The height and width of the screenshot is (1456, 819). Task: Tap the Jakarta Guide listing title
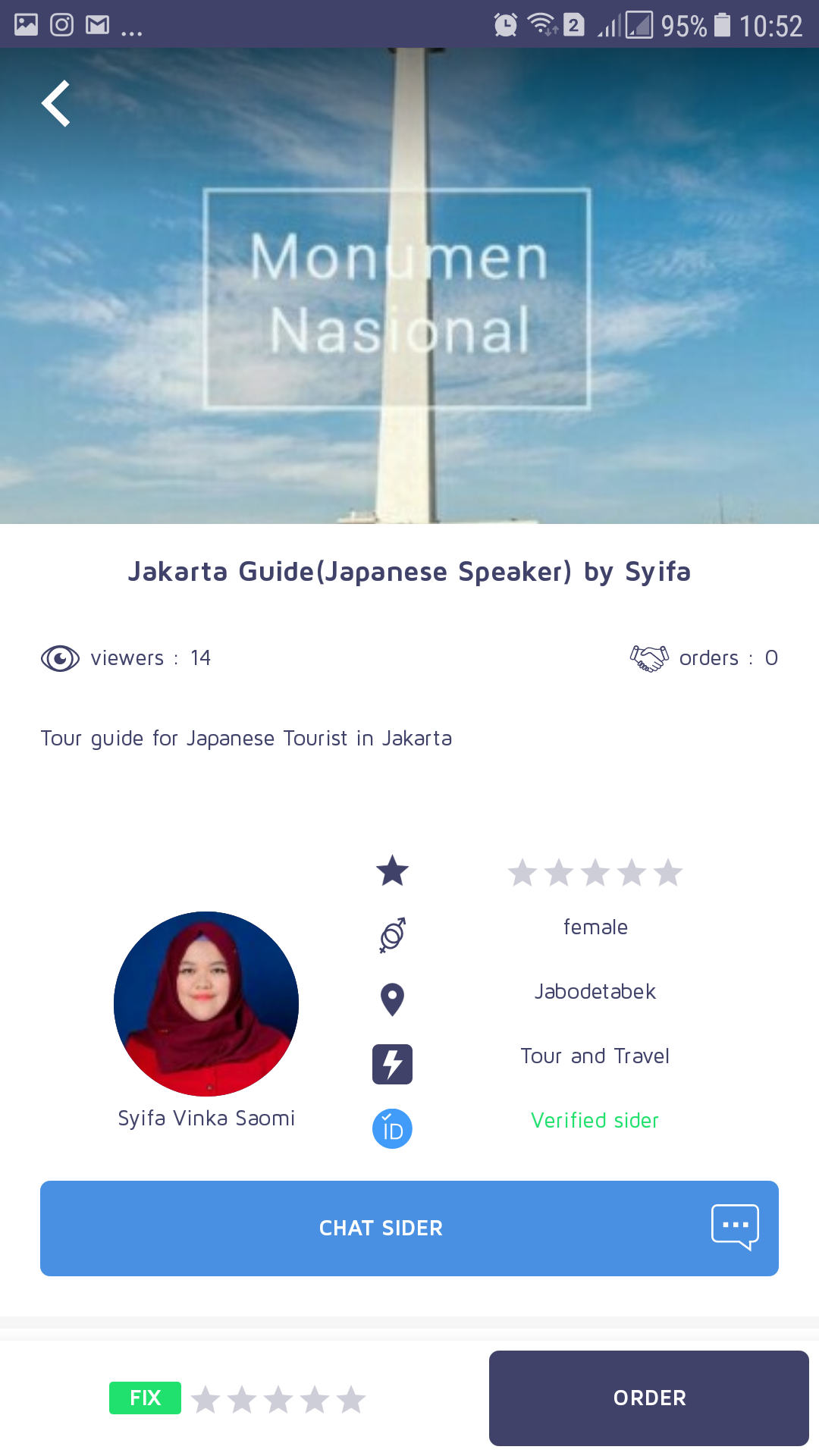point(409,572)
